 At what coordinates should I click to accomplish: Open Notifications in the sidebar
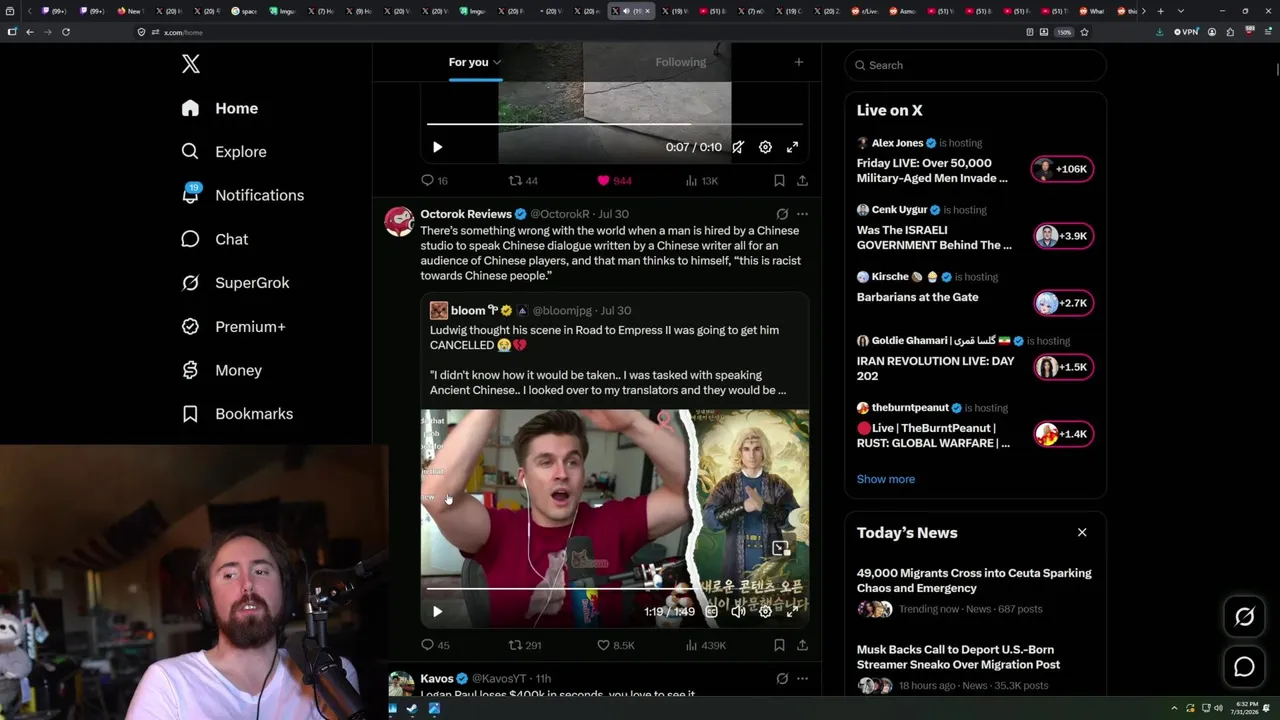click(x=242, y=195)
